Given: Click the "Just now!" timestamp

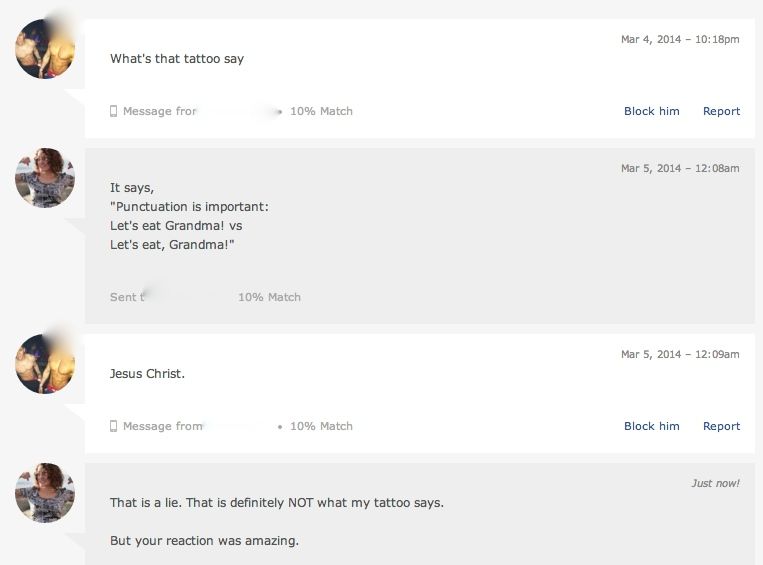Looking at the screenshot, I should click(715, 483).
